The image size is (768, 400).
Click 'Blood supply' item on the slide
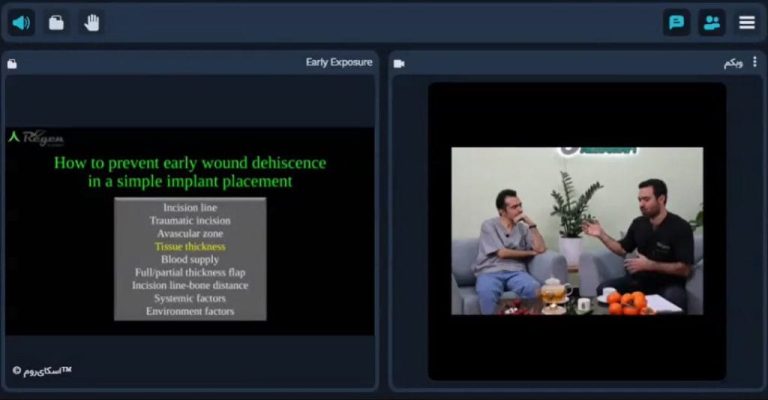190,259
